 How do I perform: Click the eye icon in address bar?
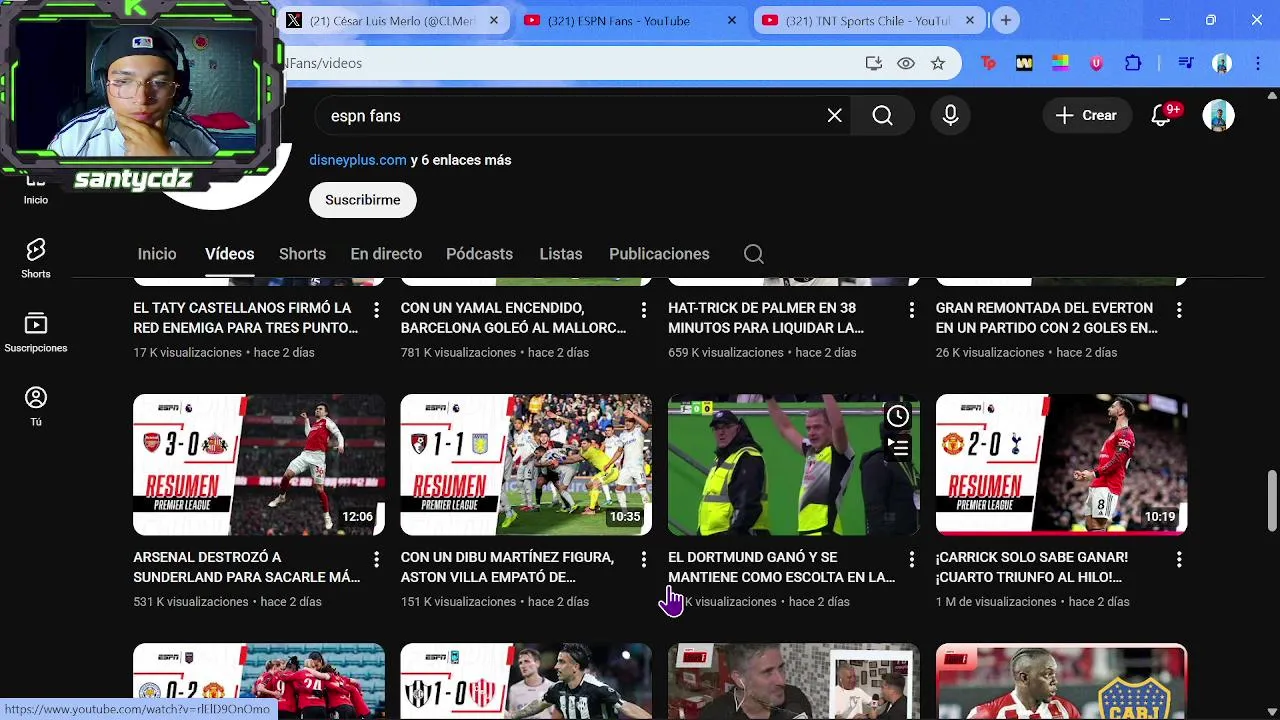pyautogui.click(x=906, y=63)
